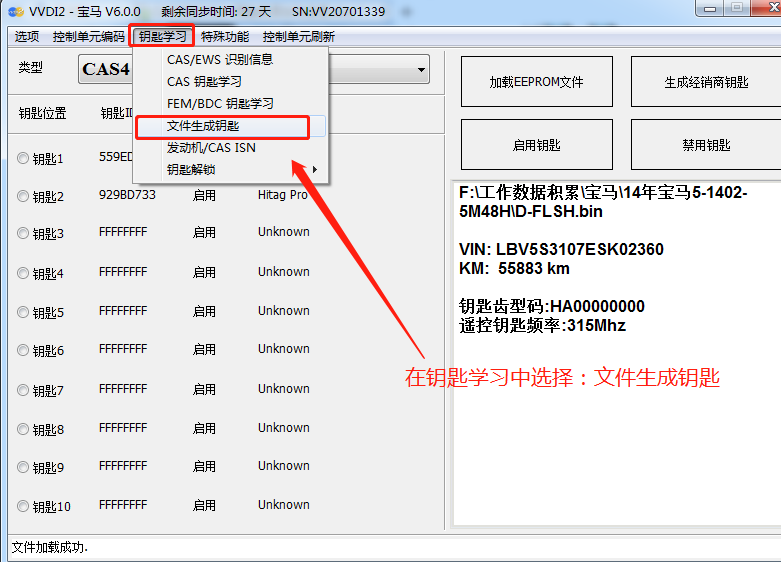Open the 控制单元刷新 menu
This screenshot has width=781, height=562.
click(x=298, y=36)
